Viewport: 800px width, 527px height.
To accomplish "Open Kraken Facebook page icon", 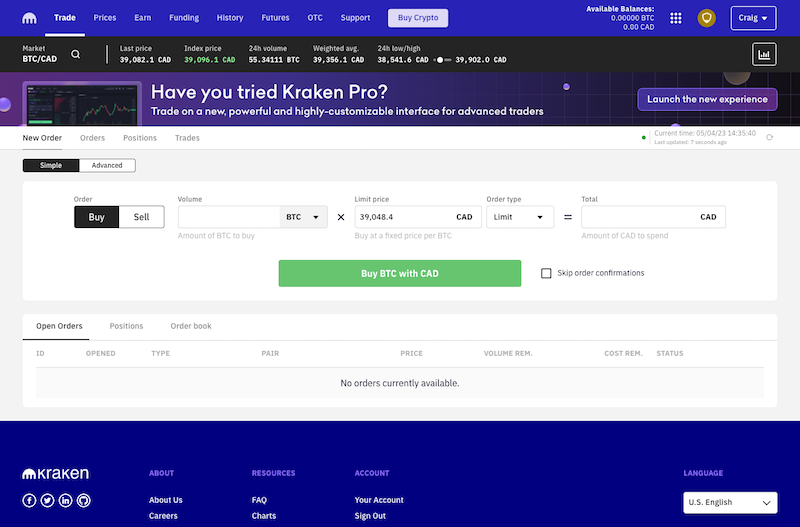I will pos(29,500).
